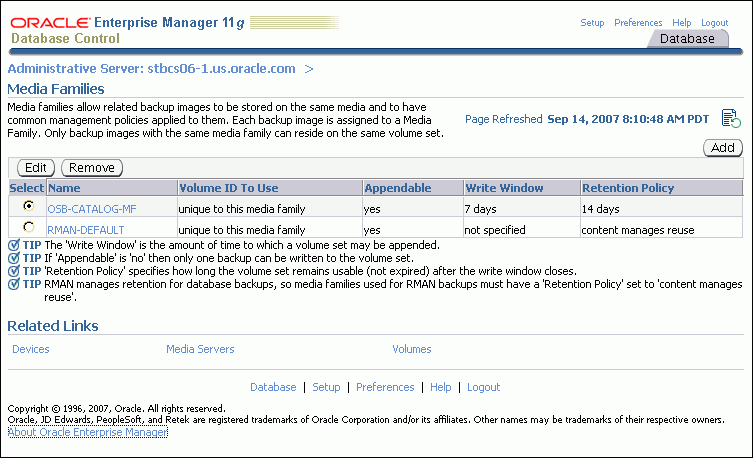Select the OSB-CATALOG-MF radio button
This screenshot has width=753, height=458.
point(28,205)
